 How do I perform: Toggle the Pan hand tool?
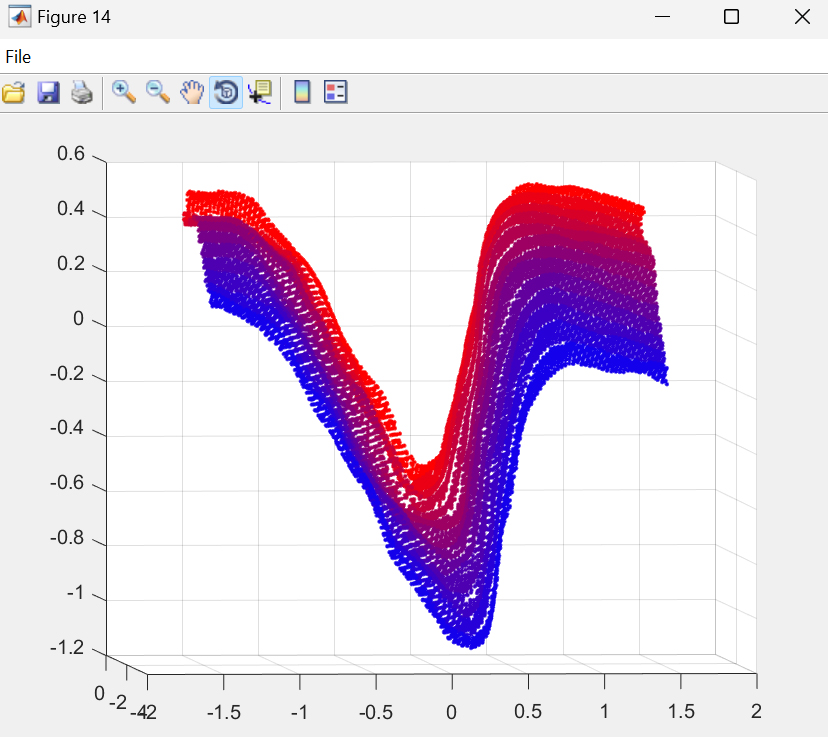[191, 93]
